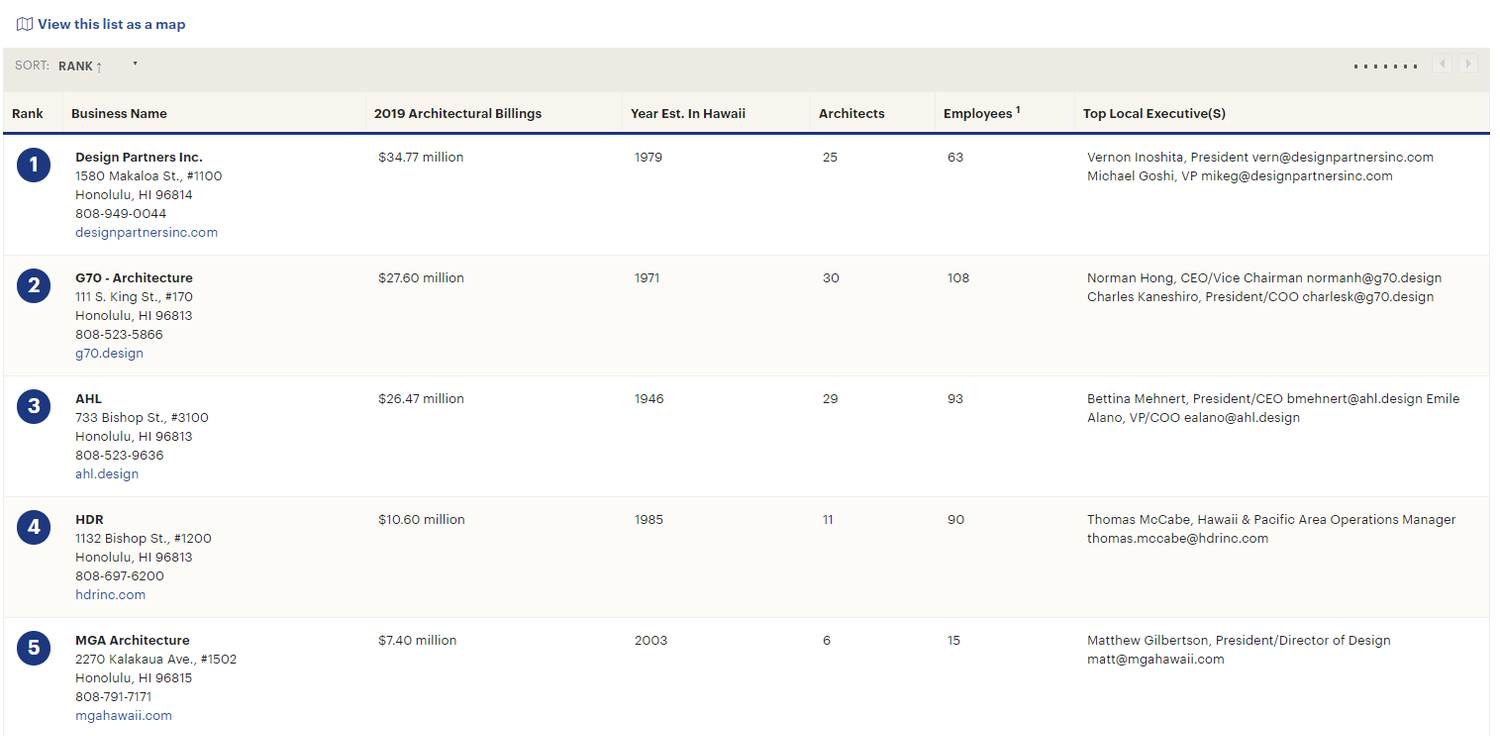Open designpartnersinc.com website link
Viewport: 1500px width, 736px height.
(x=146, y=232)
